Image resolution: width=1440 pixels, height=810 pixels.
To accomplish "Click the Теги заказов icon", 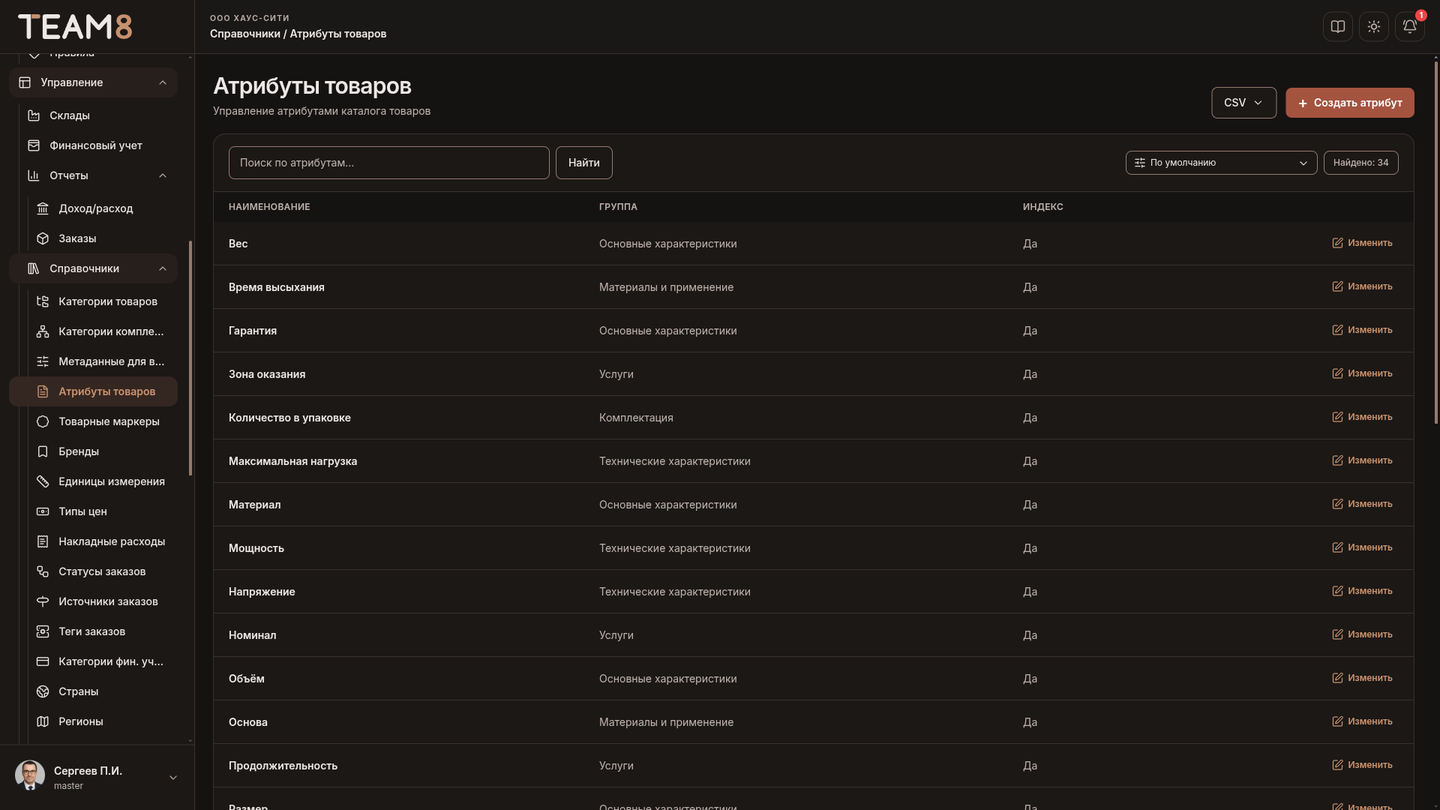I will coord(43,632).
